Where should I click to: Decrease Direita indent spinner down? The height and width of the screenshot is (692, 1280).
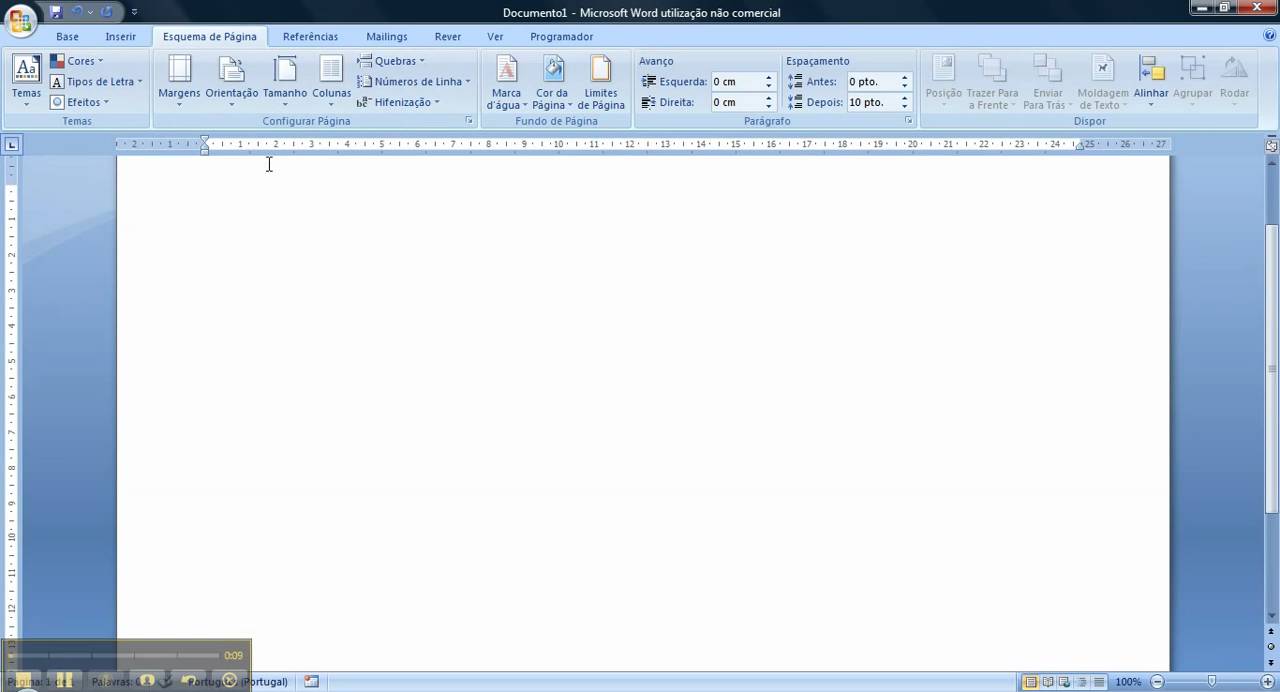point(768,106)
